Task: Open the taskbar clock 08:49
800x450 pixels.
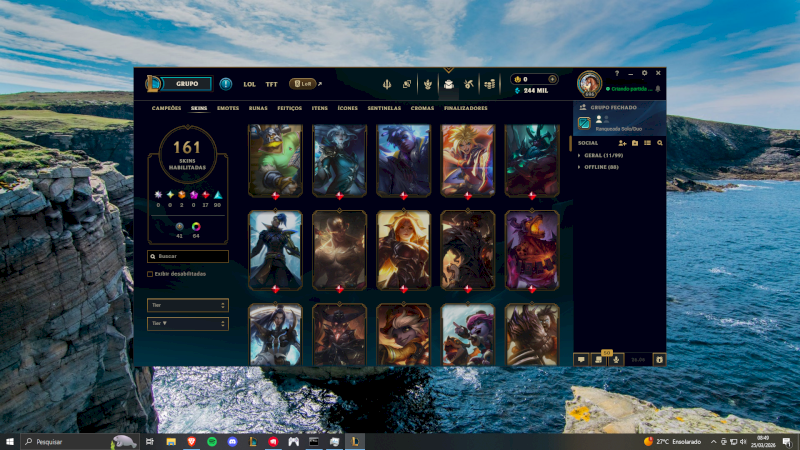Action: (x=763, y=441)
